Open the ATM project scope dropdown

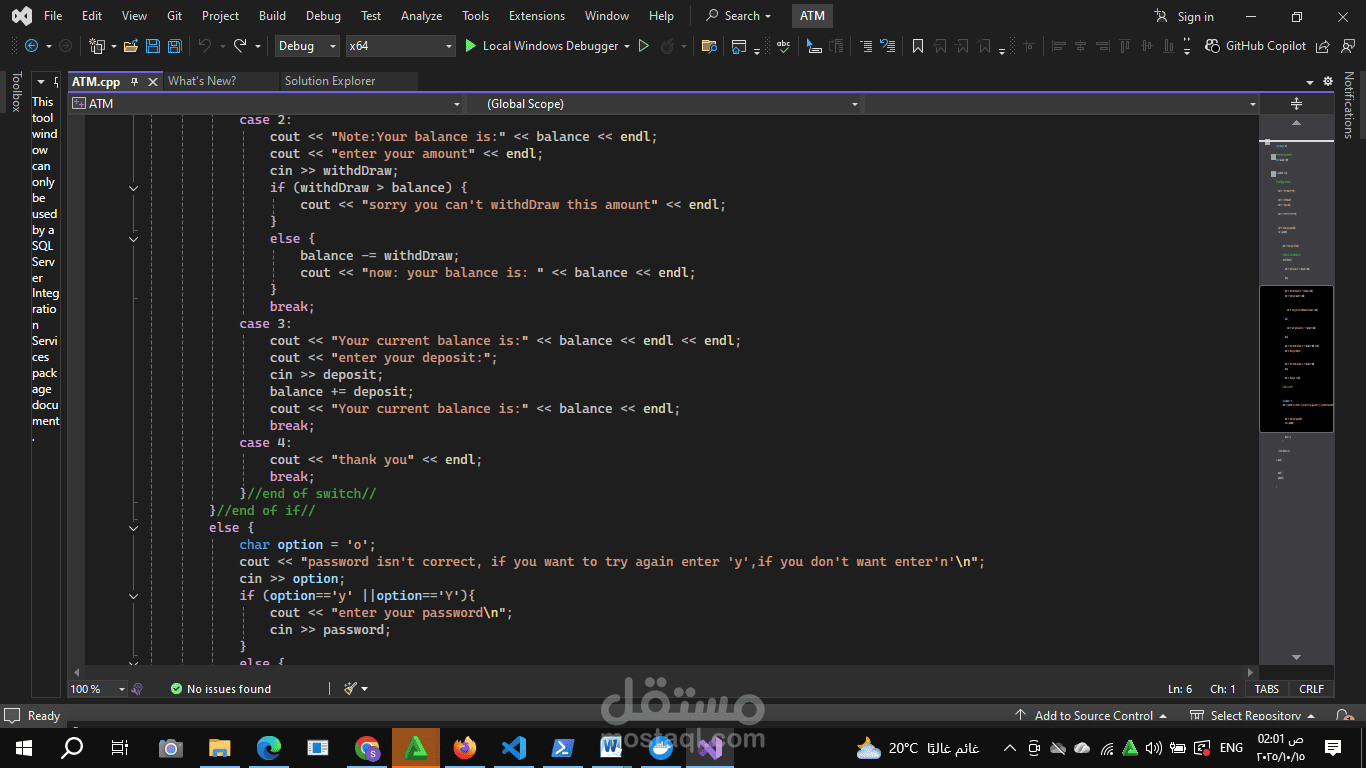266,104
